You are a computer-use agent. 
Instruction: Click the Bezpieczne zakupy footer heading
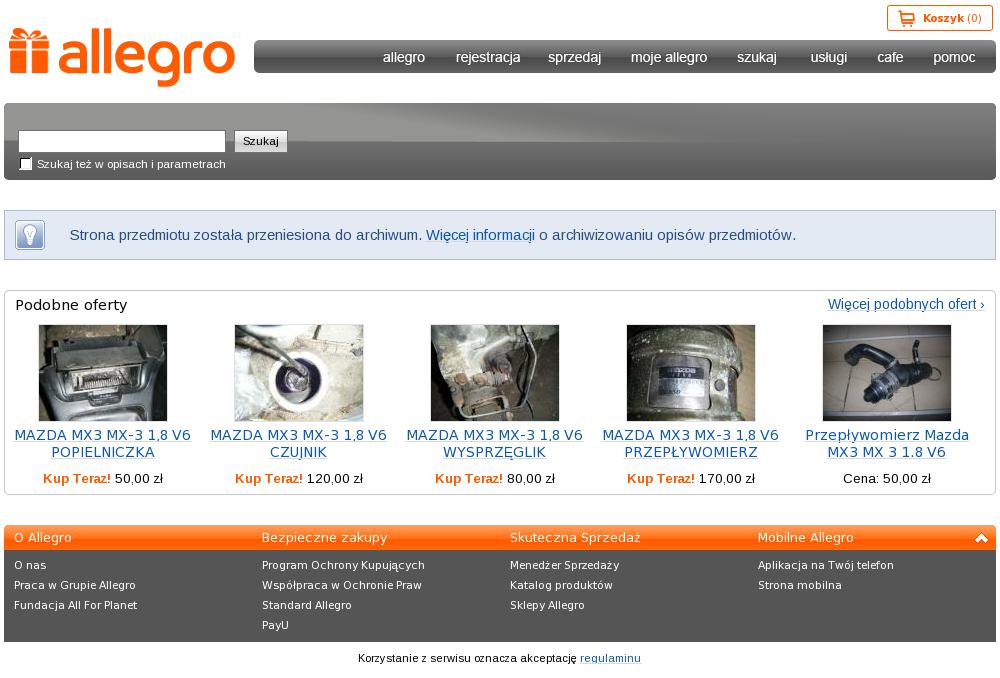pos(325,538)
